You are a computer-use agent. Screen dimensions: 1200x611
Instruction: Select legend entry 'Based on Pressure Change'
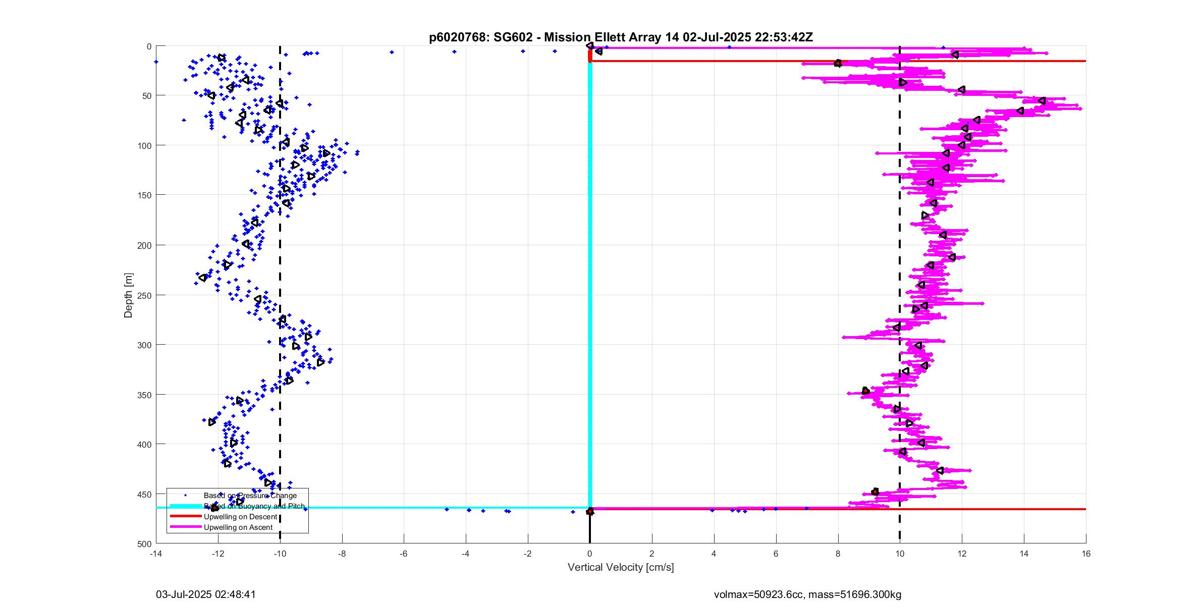click(250, 495)
